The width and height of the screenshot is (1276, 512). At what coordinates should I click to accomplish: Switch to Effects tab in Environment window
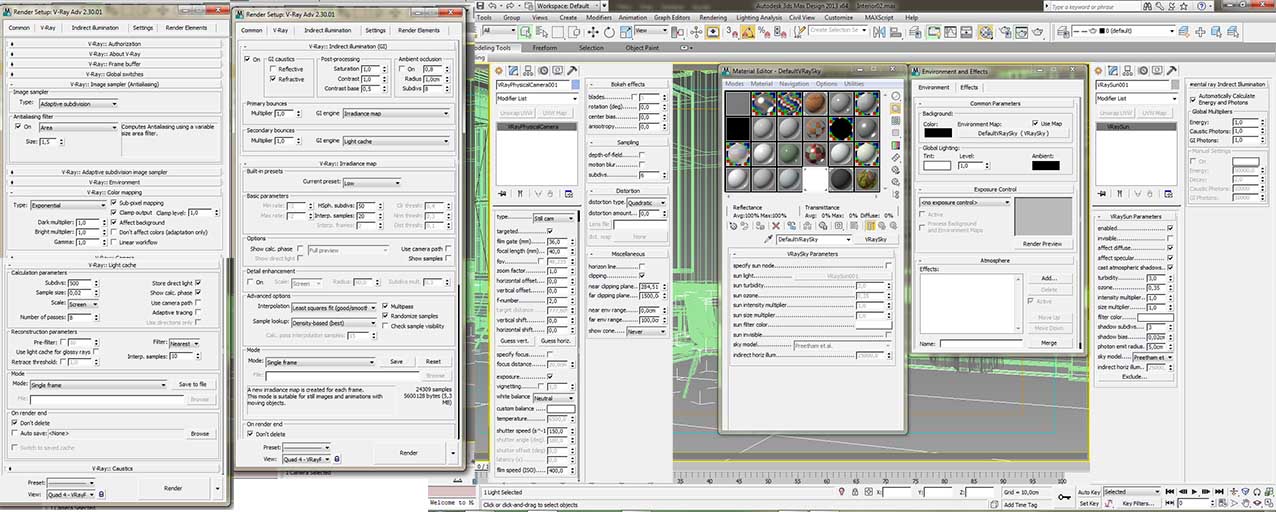tap(969, 87)
